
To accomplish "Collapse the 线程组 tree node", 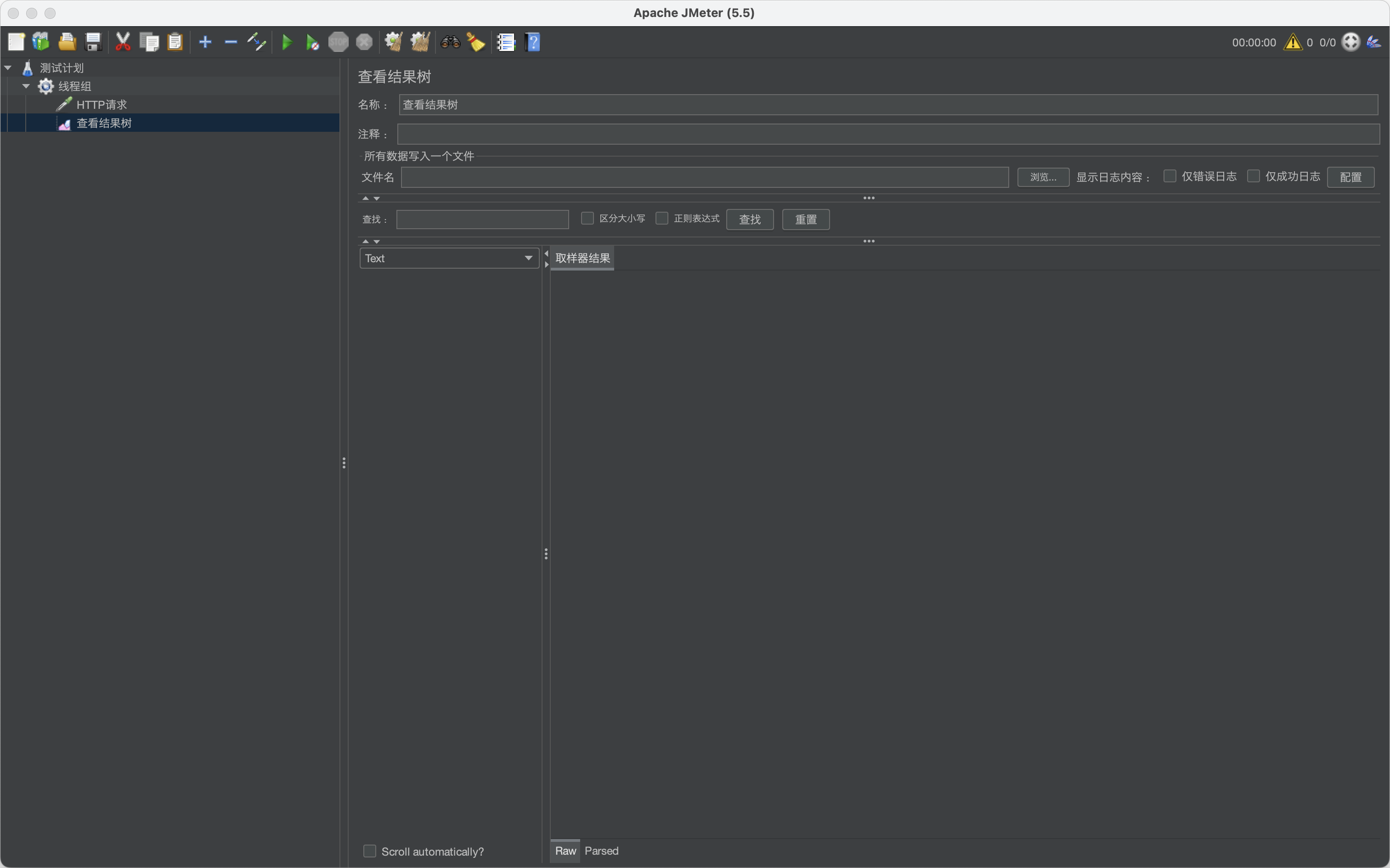I will click(x=26, y=86).
